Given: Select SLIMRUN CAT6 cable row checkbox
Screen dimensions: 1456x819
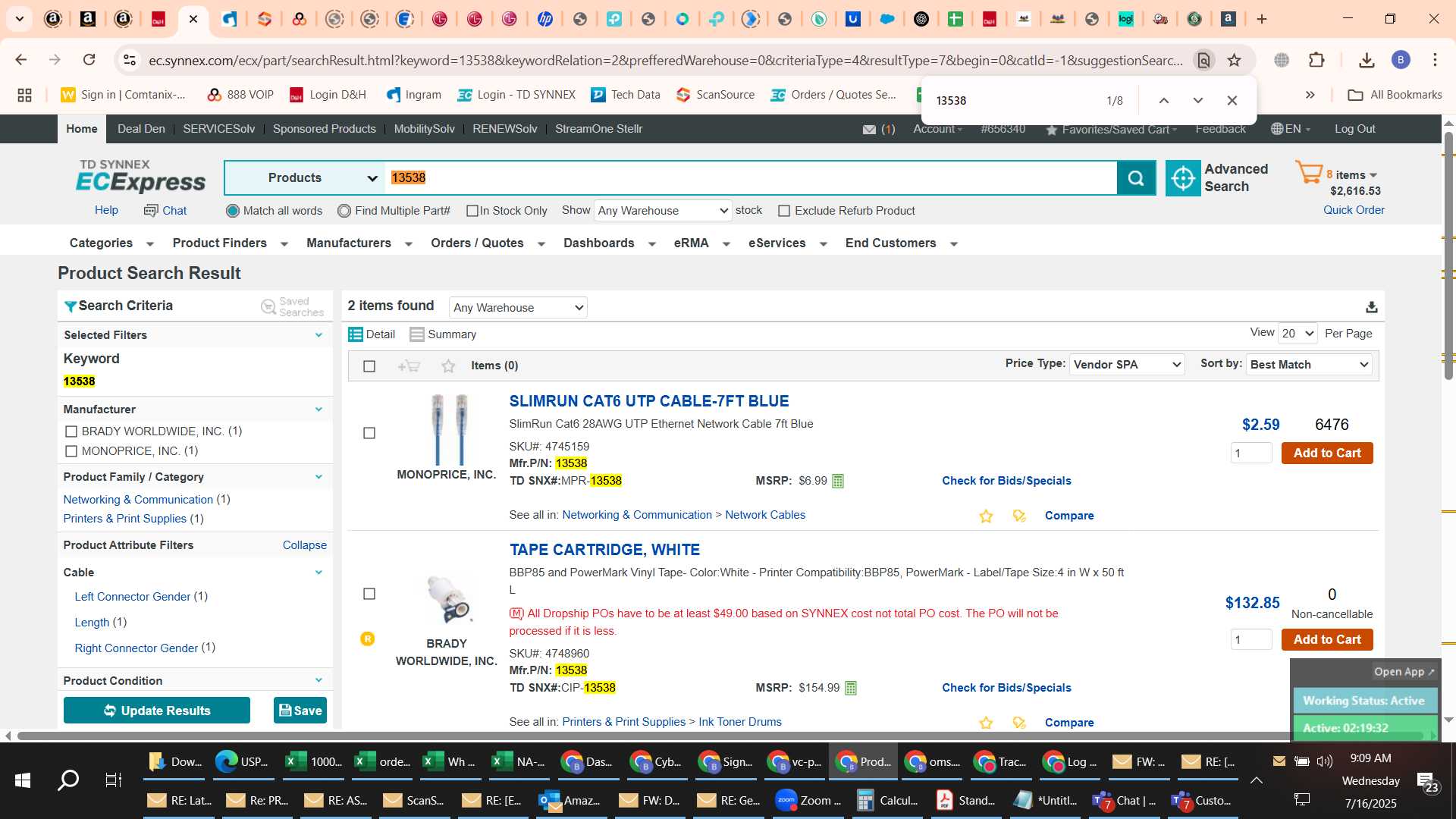Looking at the screenshot, I should click(369, 433).
